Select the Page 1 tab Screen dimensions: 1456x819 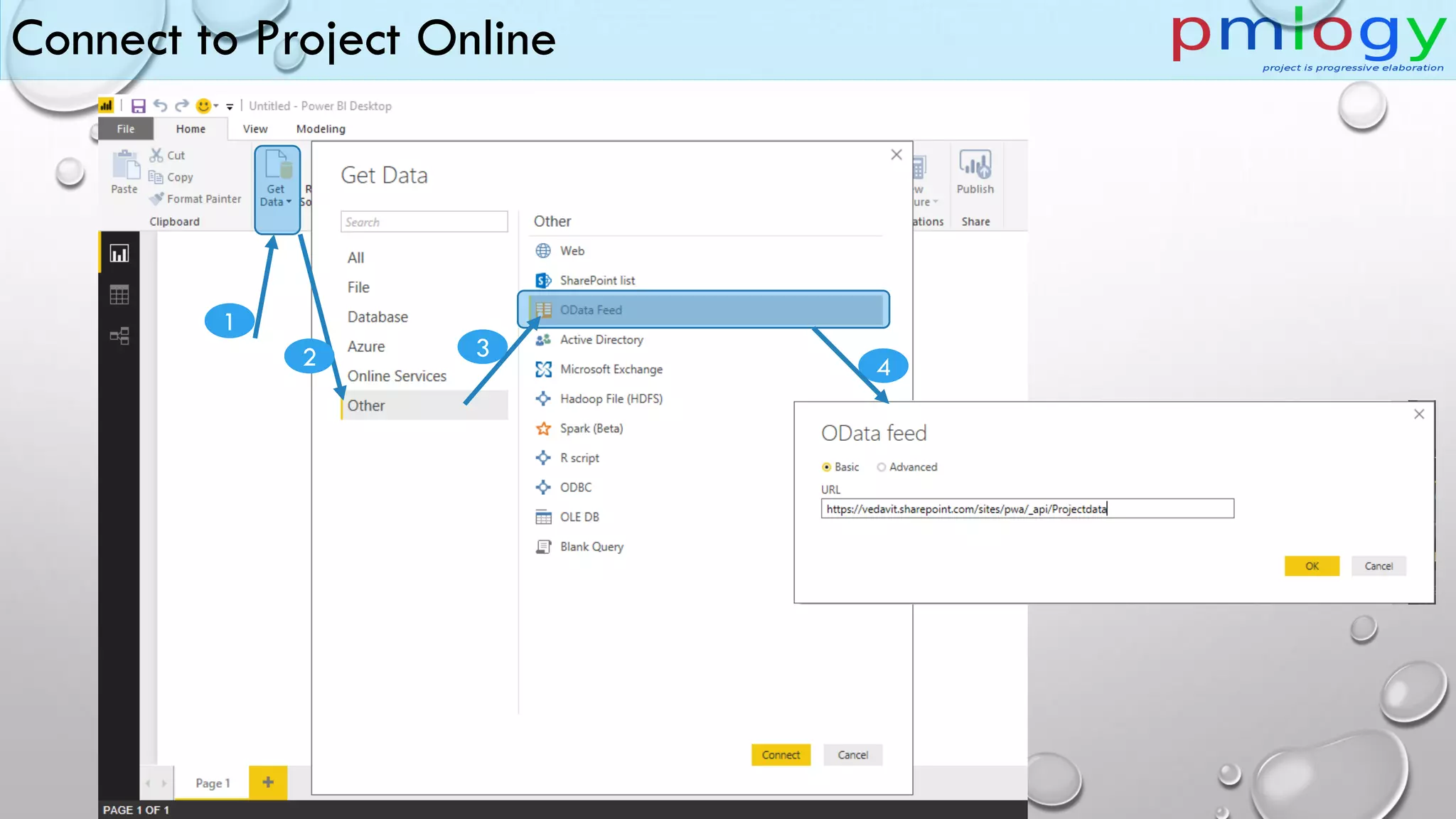coord(213,783)
